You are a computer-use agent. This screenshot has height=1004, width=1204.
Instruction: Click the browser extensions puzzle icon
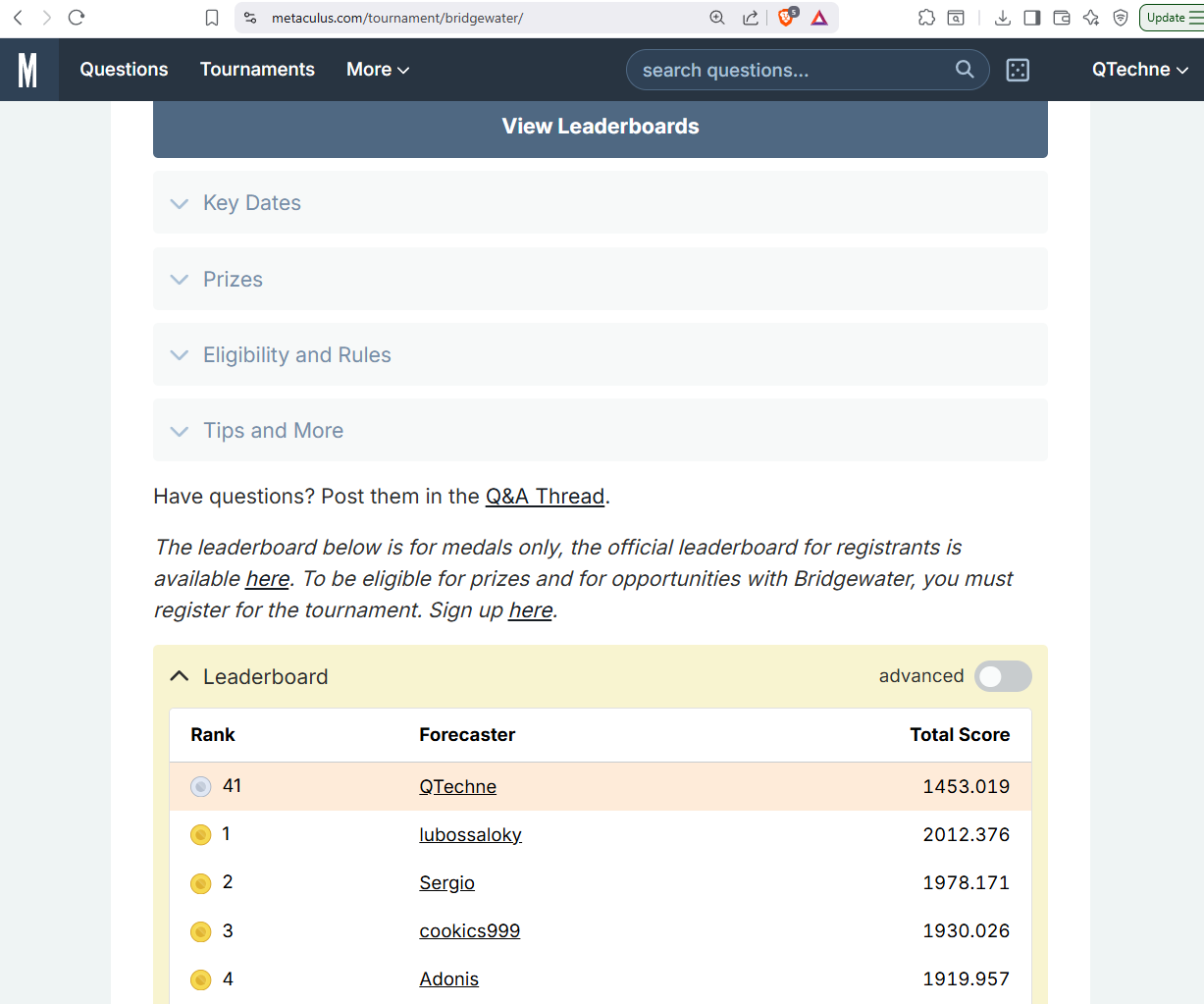(x=926, y=18)
